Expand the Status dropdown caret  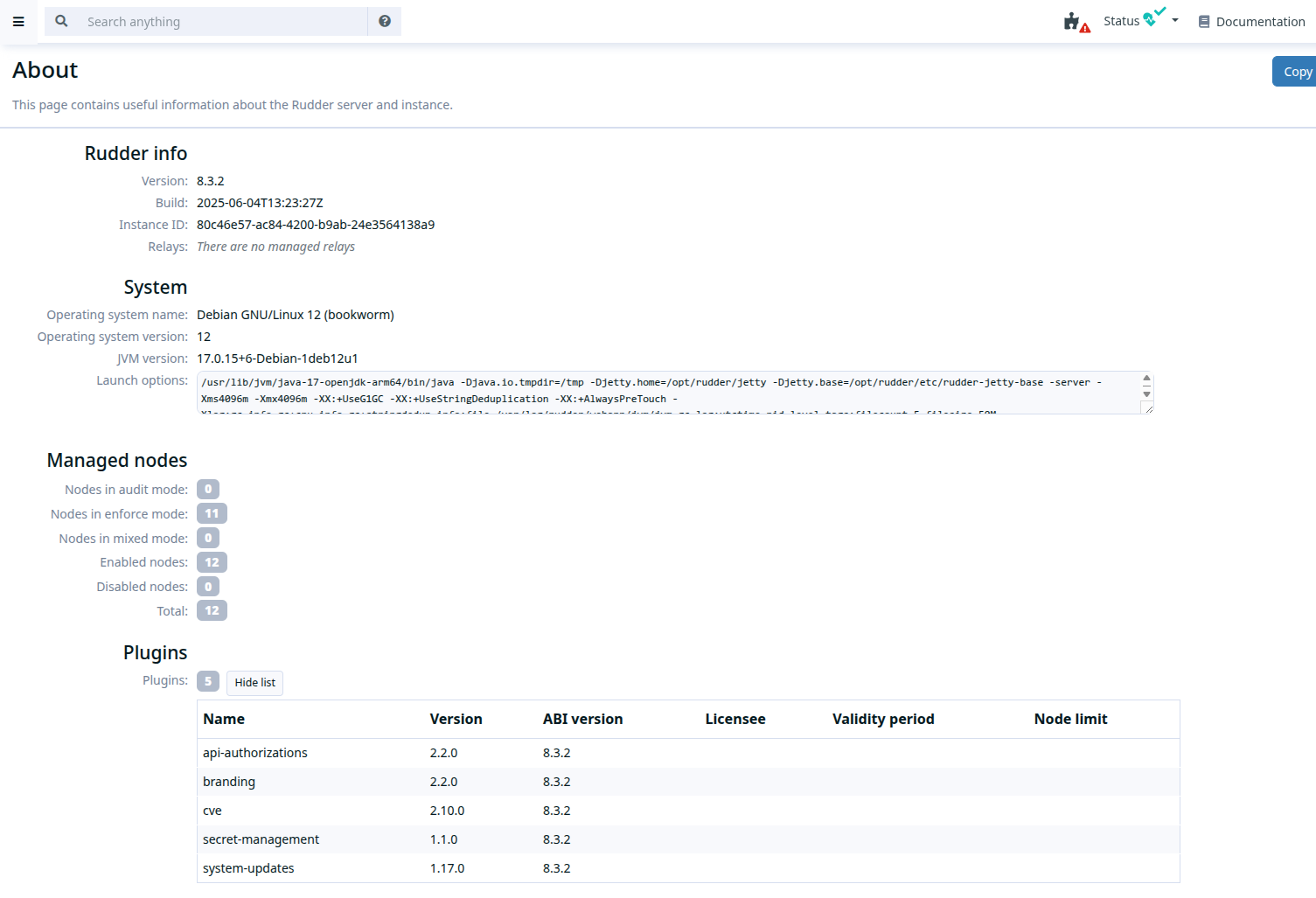pos(1175,20)
